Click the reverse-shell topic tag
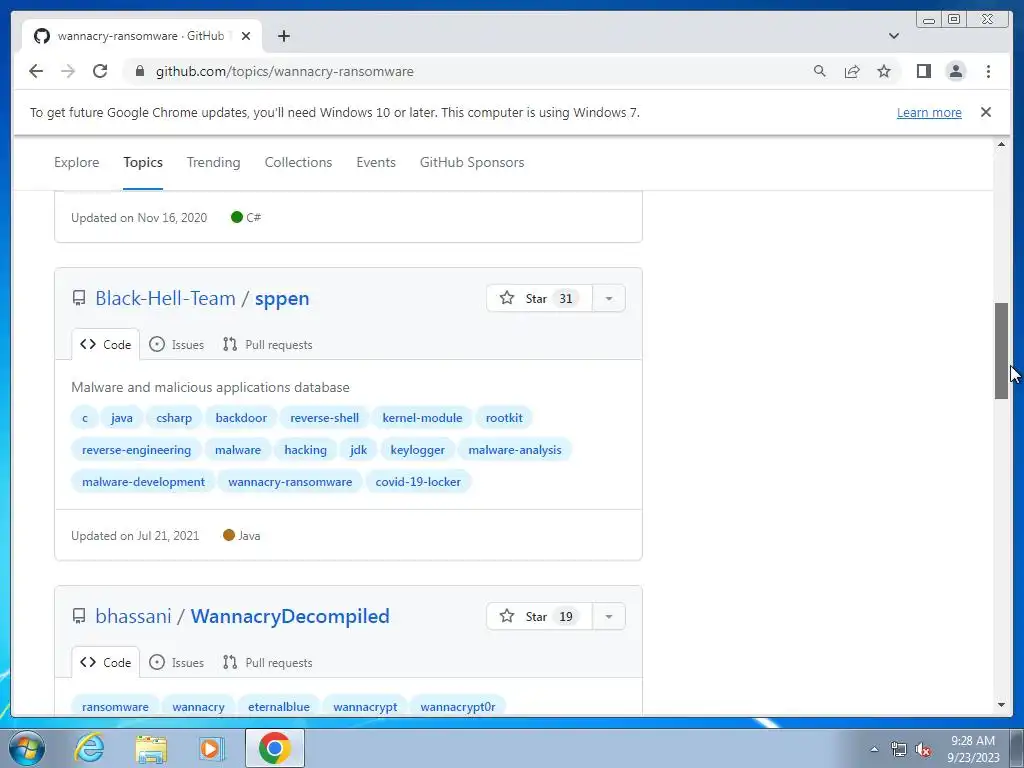The height and width of the screenshot is (768, 1024). (325, 418)
